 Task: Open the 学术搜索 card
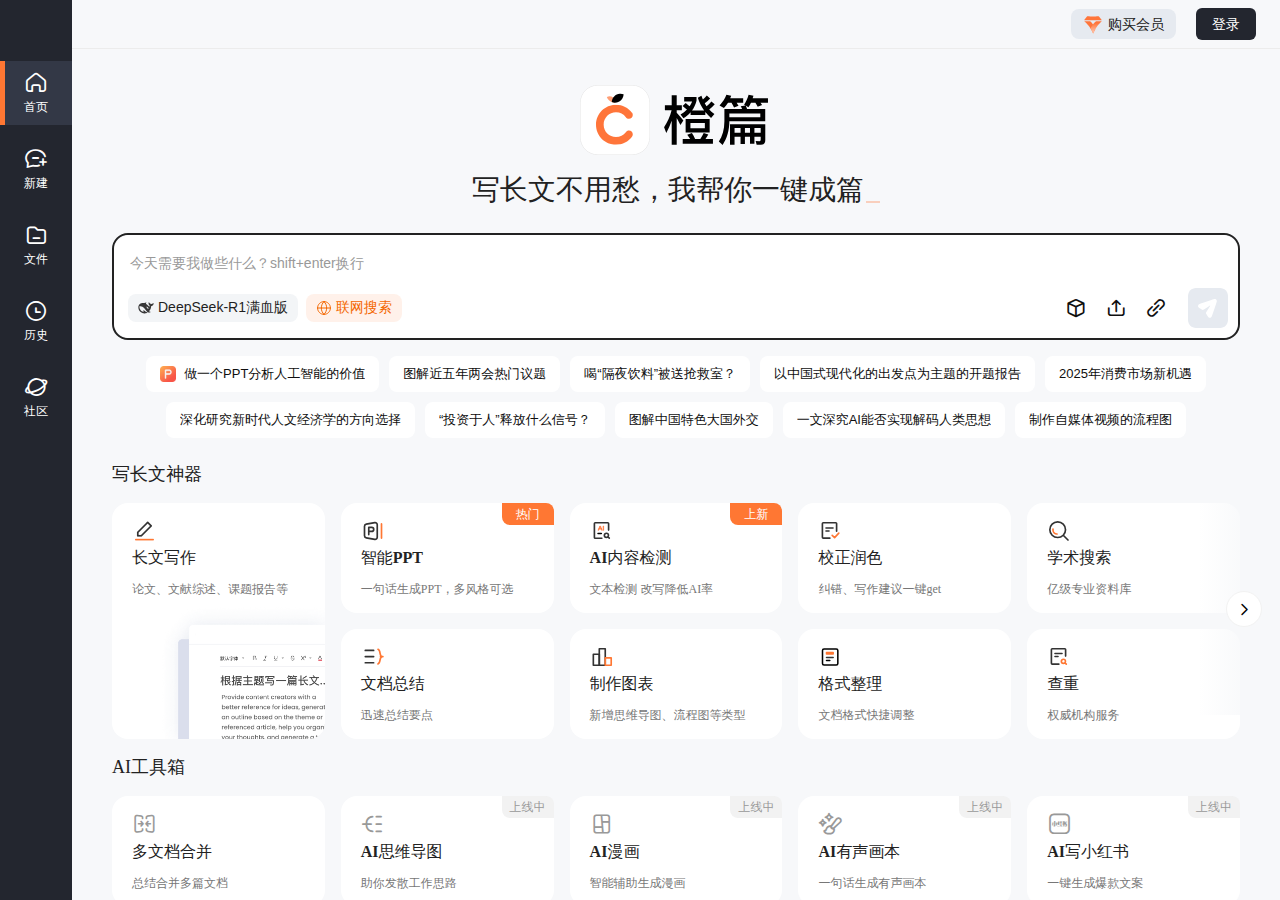click(x=1133, y=558)
